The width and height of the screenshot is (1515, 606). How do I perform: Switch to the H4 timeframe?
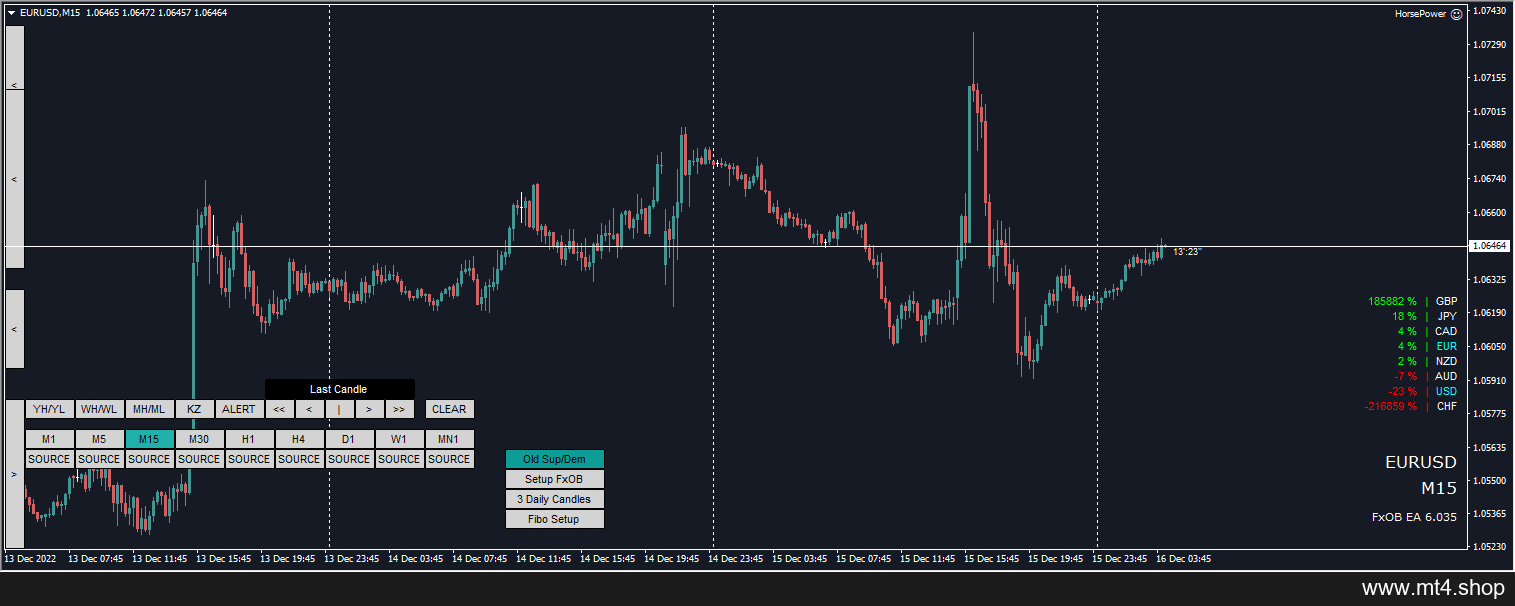(300, 439)
